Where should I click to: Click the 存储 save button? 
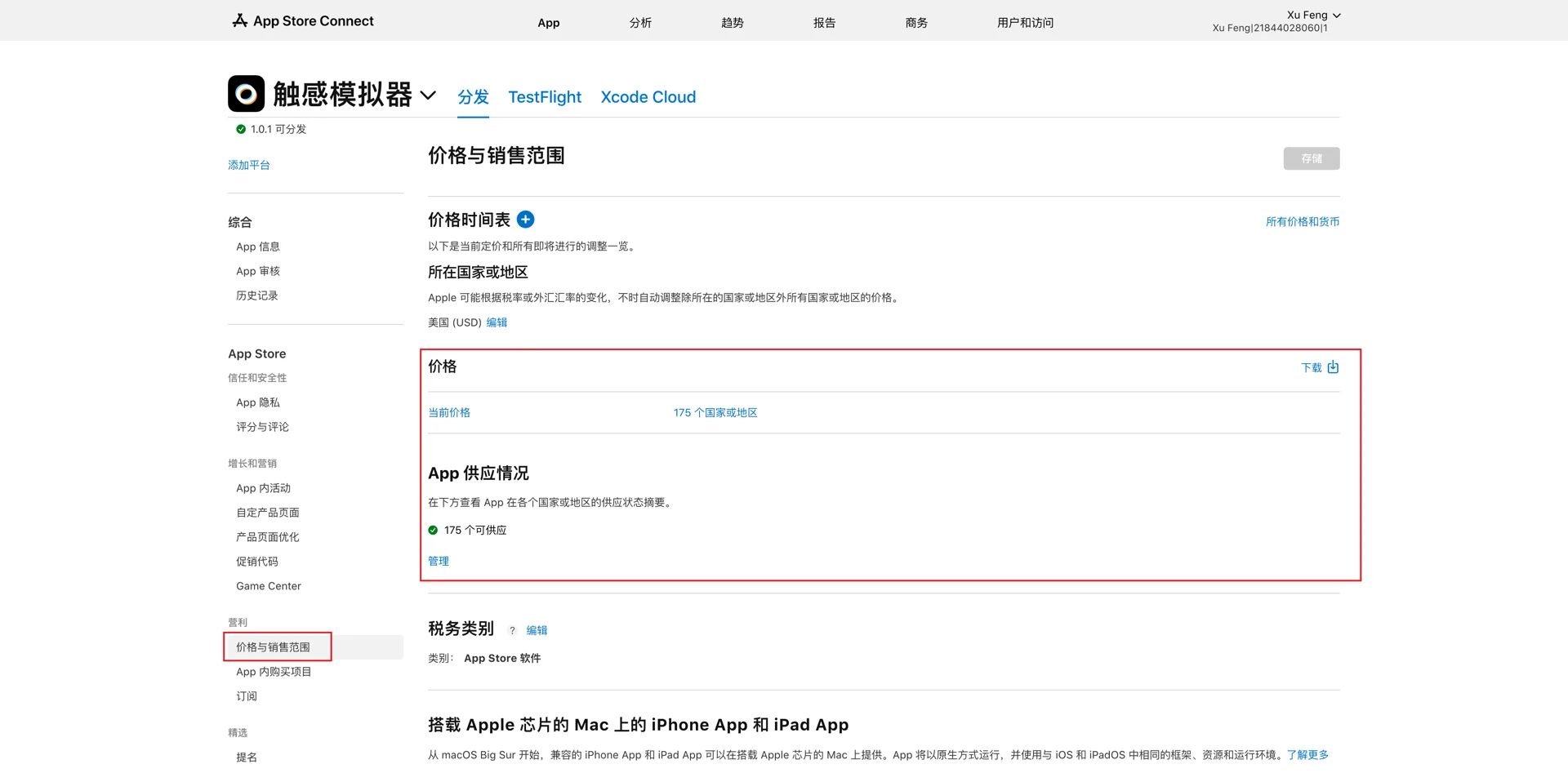[x=1311, y=158]
